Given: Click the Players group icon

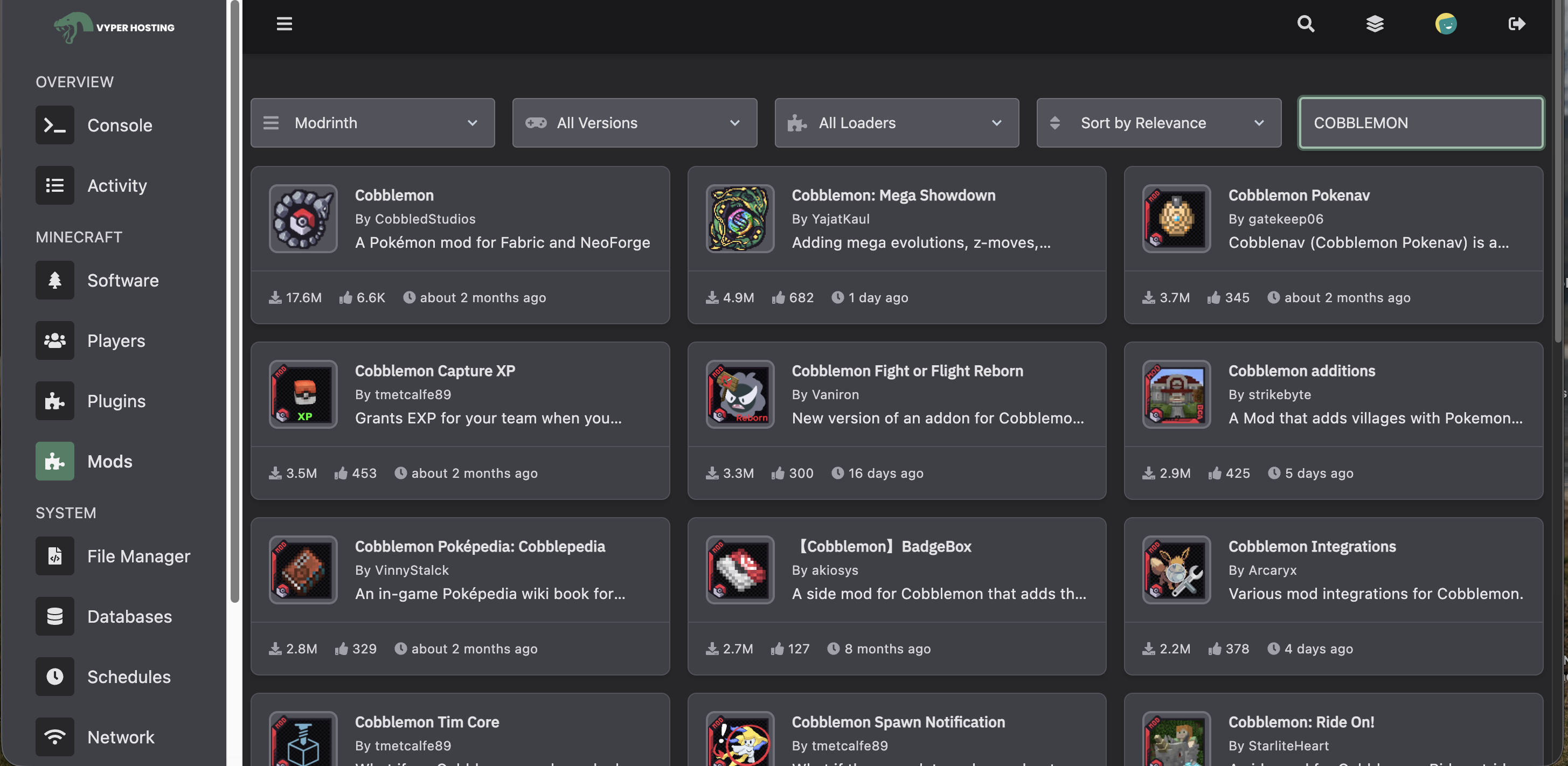Looking at the screenshot, I should pyautogui.click(x=54, y=340).
